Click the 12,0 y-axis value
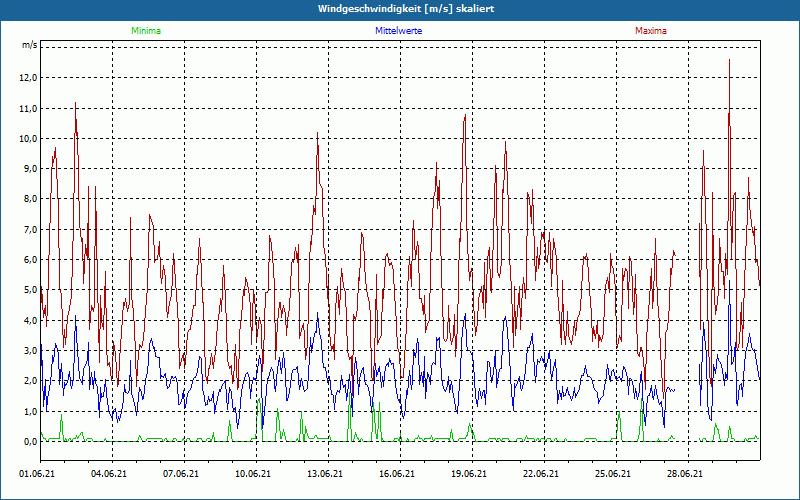The height and width of the screenshot is (500, 800). coord(29,78)
